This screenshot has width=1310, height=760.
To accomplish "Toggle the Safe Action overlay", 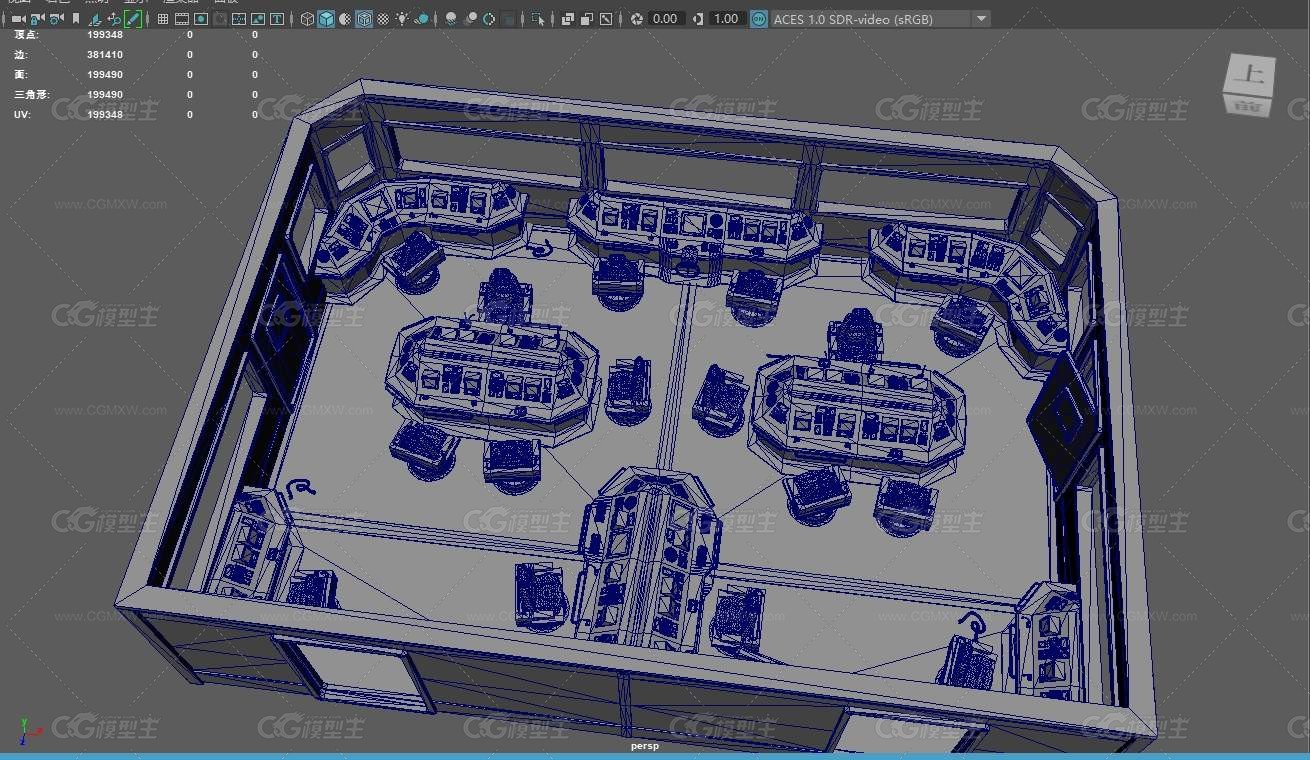I will click(257, 19).
